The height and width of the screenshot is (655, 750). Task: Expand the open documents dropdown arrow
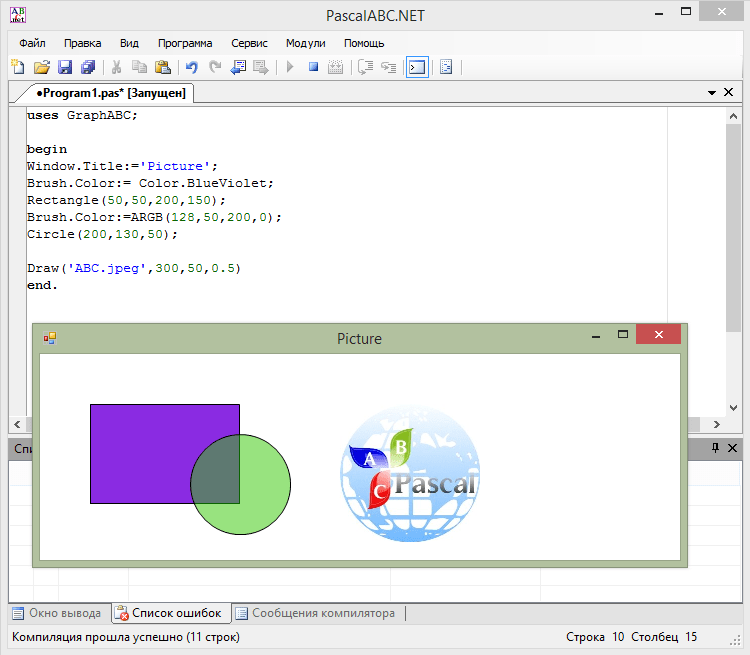tap(712, 92)
